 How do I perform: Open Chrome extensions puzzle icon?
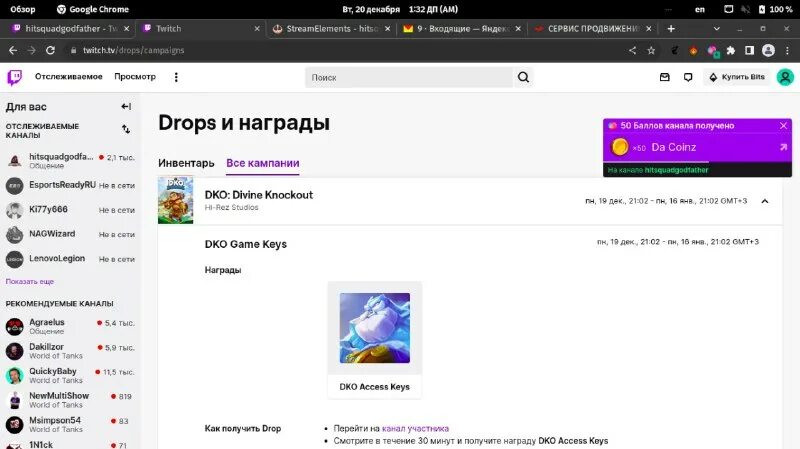tap(731, 50)
